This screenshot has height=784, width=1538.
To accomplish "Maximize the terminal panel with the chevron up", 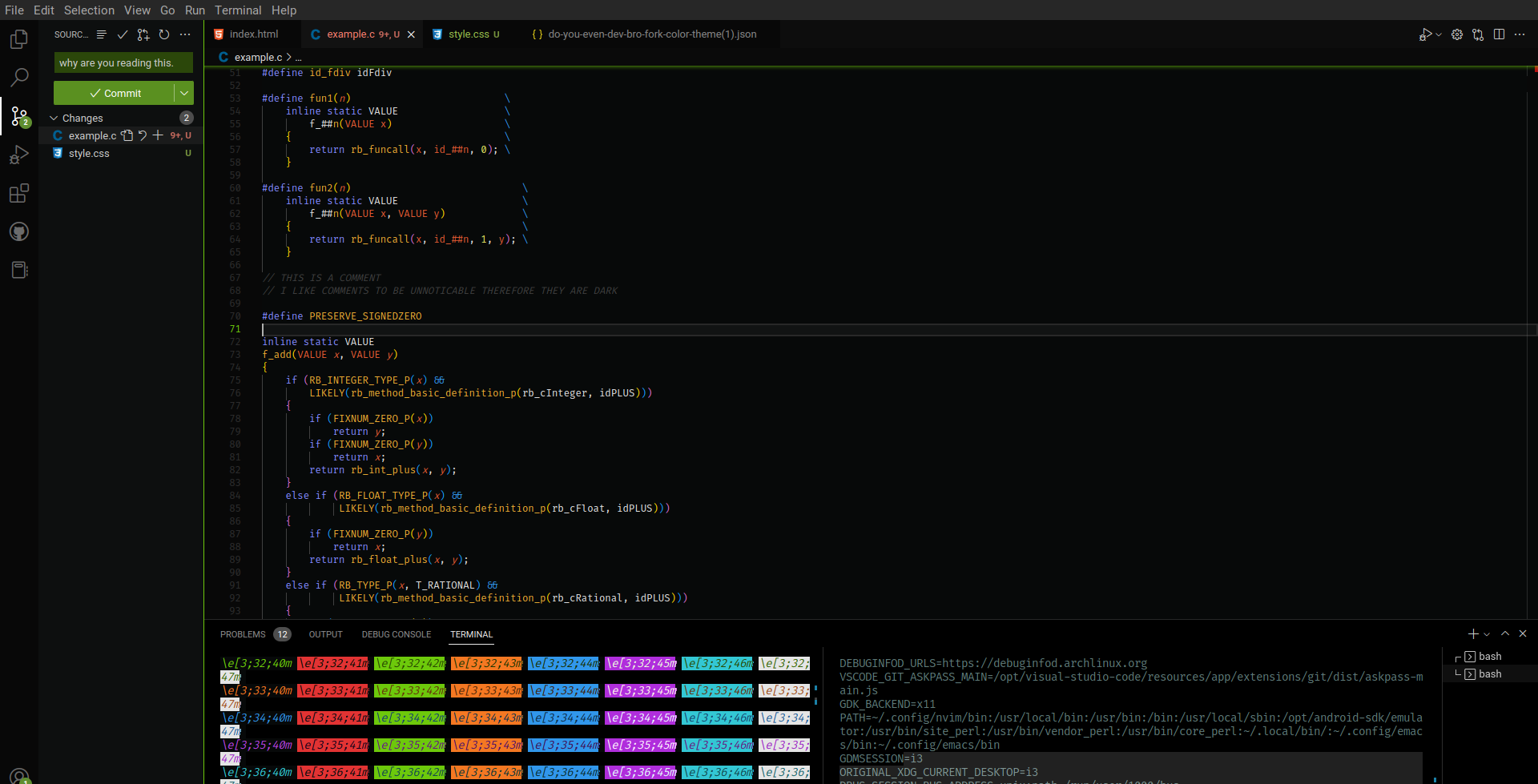I will 1505,633.
